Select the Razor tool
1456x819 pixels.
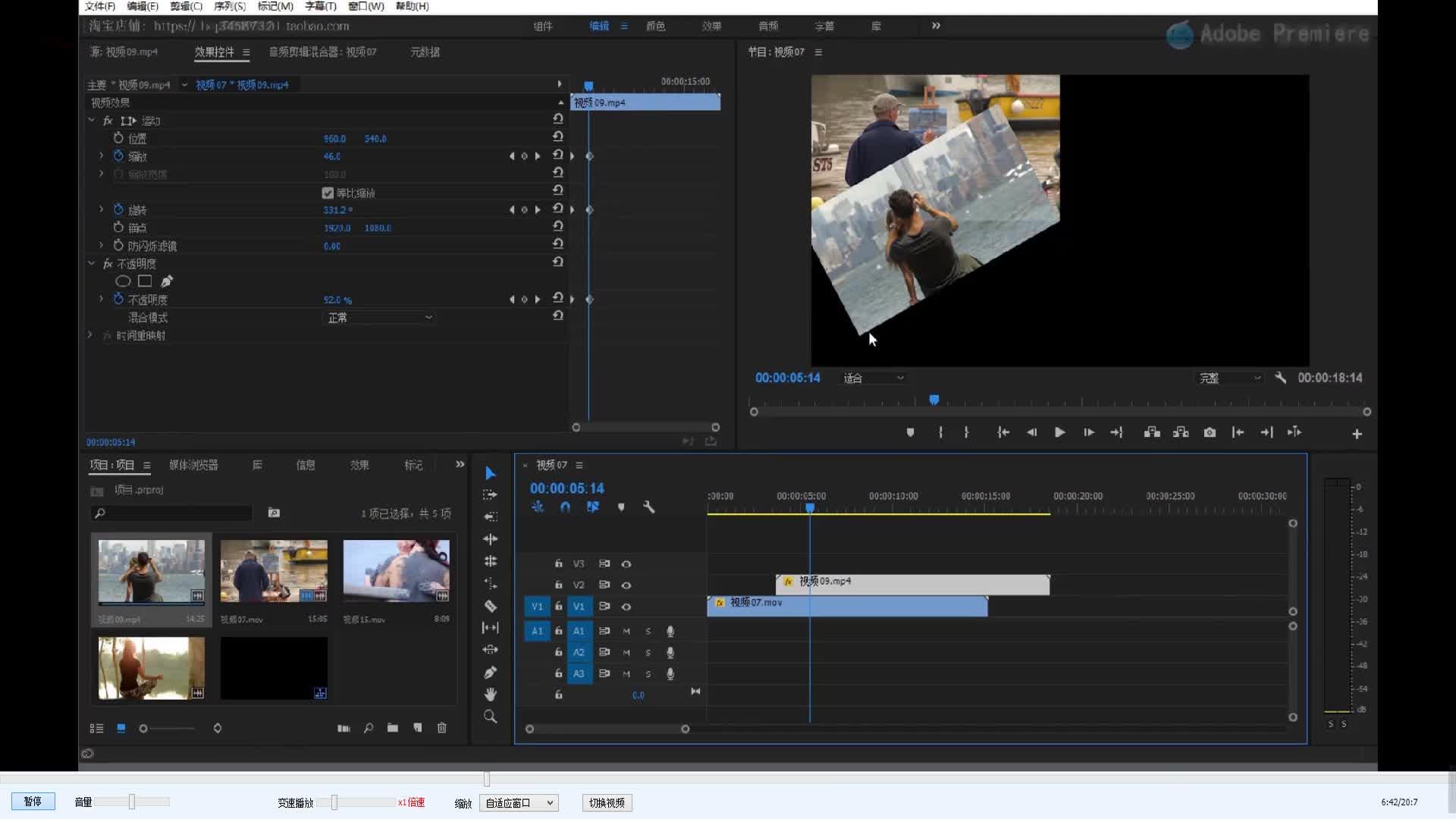(x=490, y=606)
